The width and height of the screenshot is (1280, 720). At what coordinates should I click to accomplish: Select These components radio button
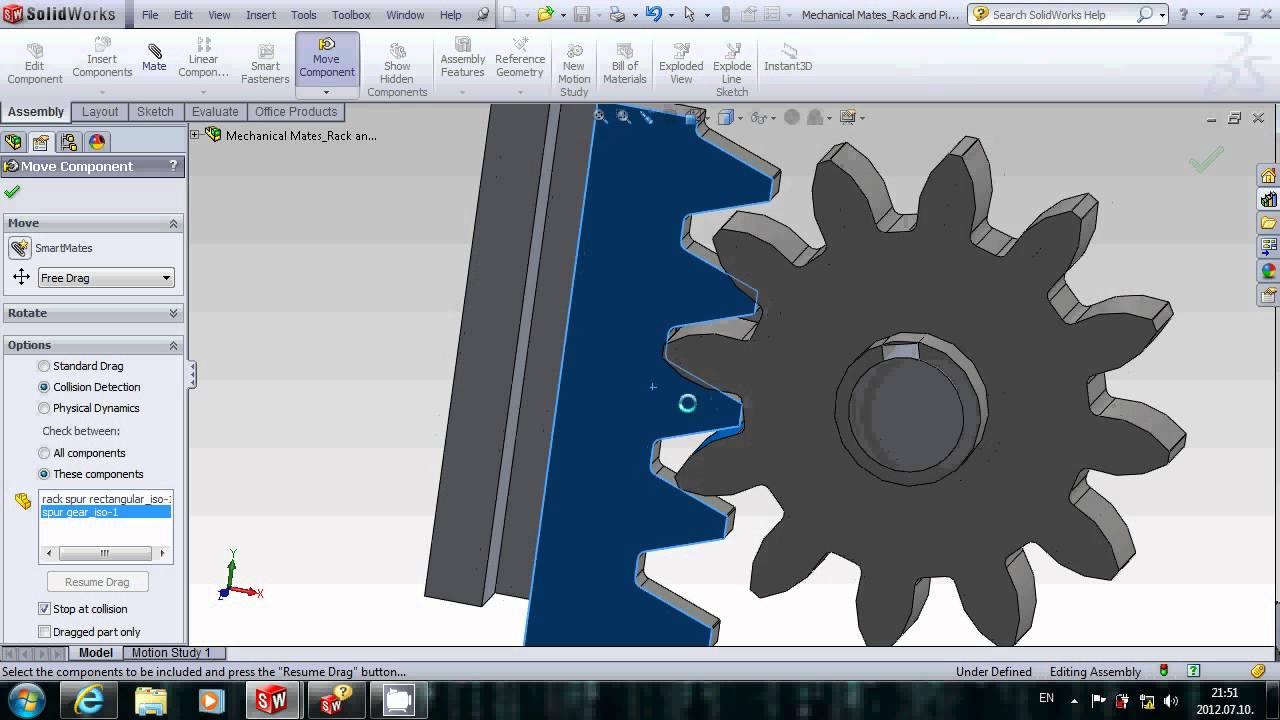click(x=44, y=474)
